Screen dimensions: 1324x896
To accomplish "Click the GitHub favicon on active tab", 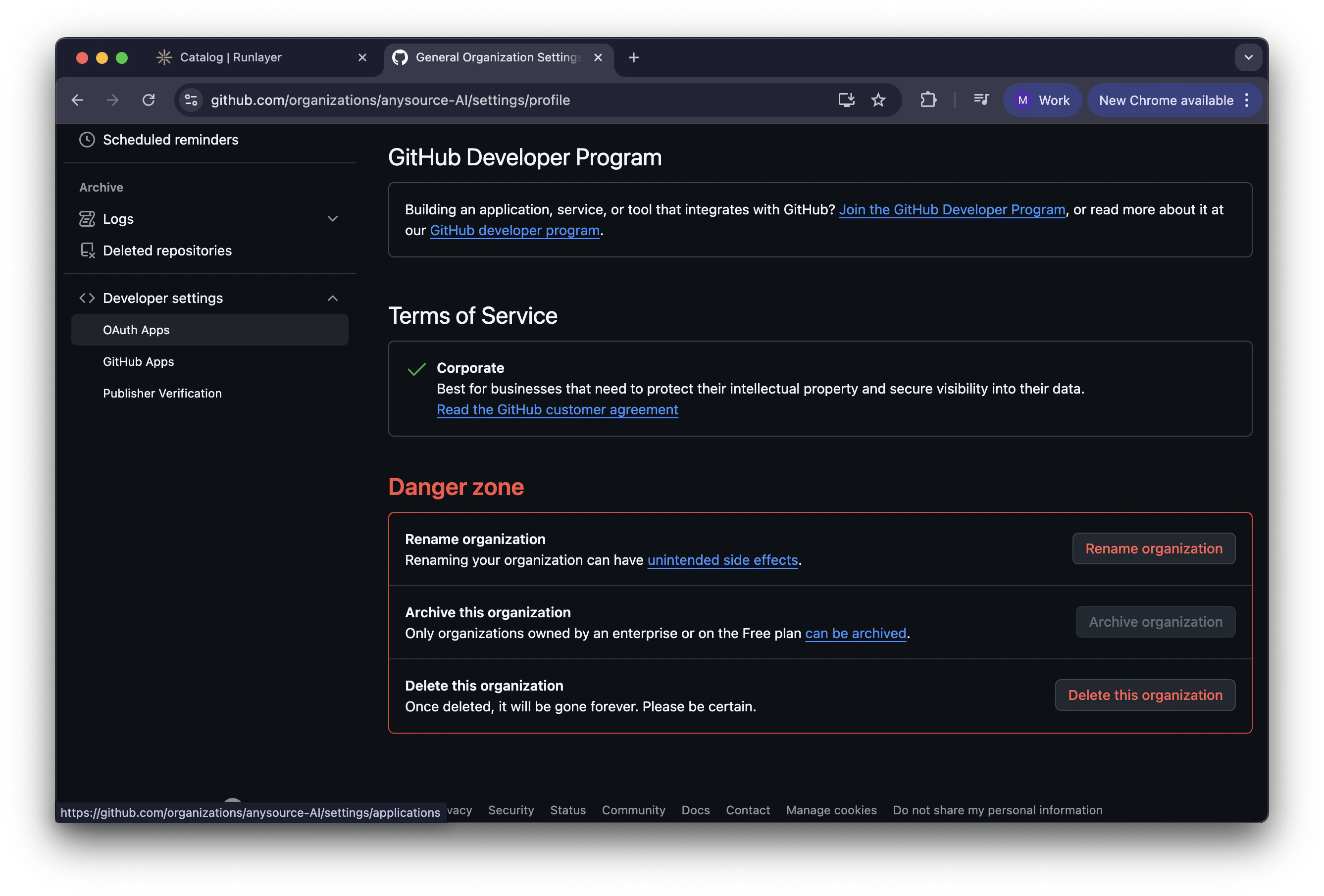I will point(400,57).
